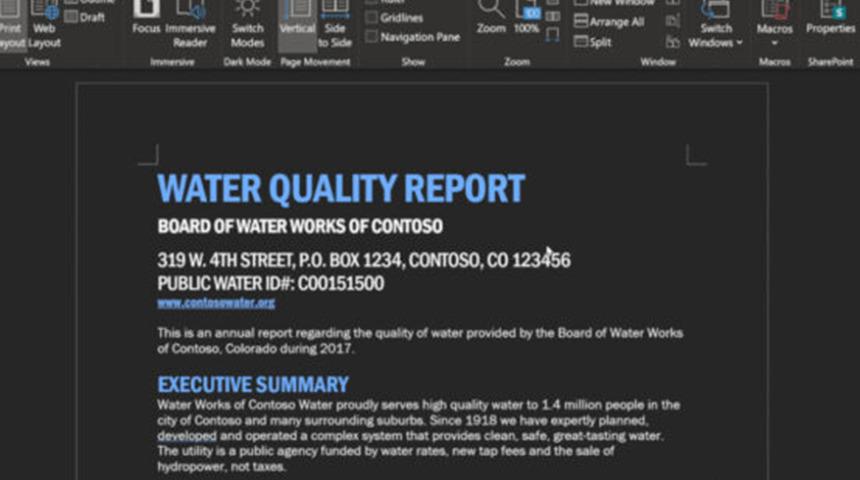Screen dimensions: 860x480
Task: Choose Side to Side page movement
Action: 335,25
